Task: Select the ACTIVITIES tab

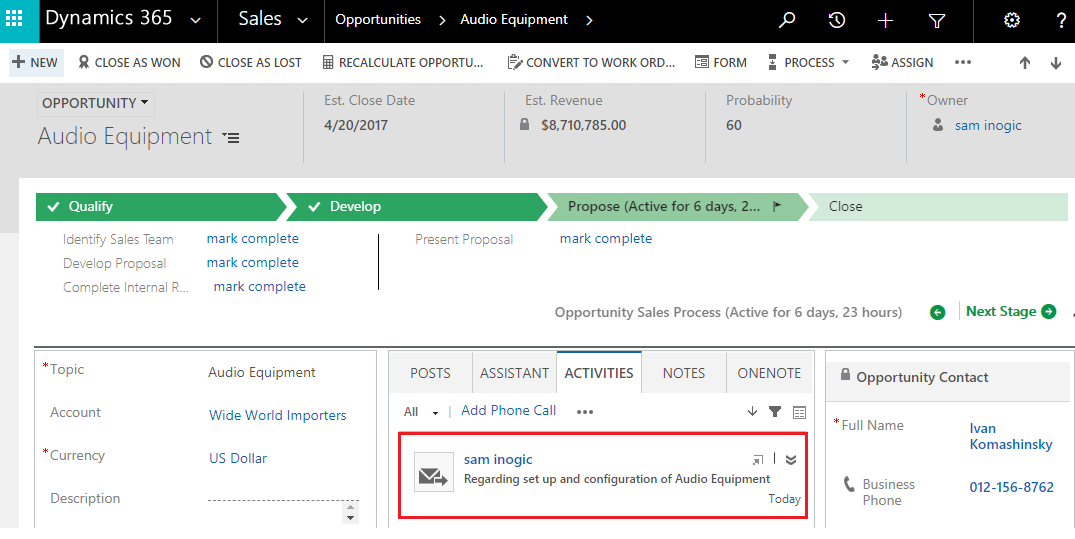Action: click(x=599, y=373)
